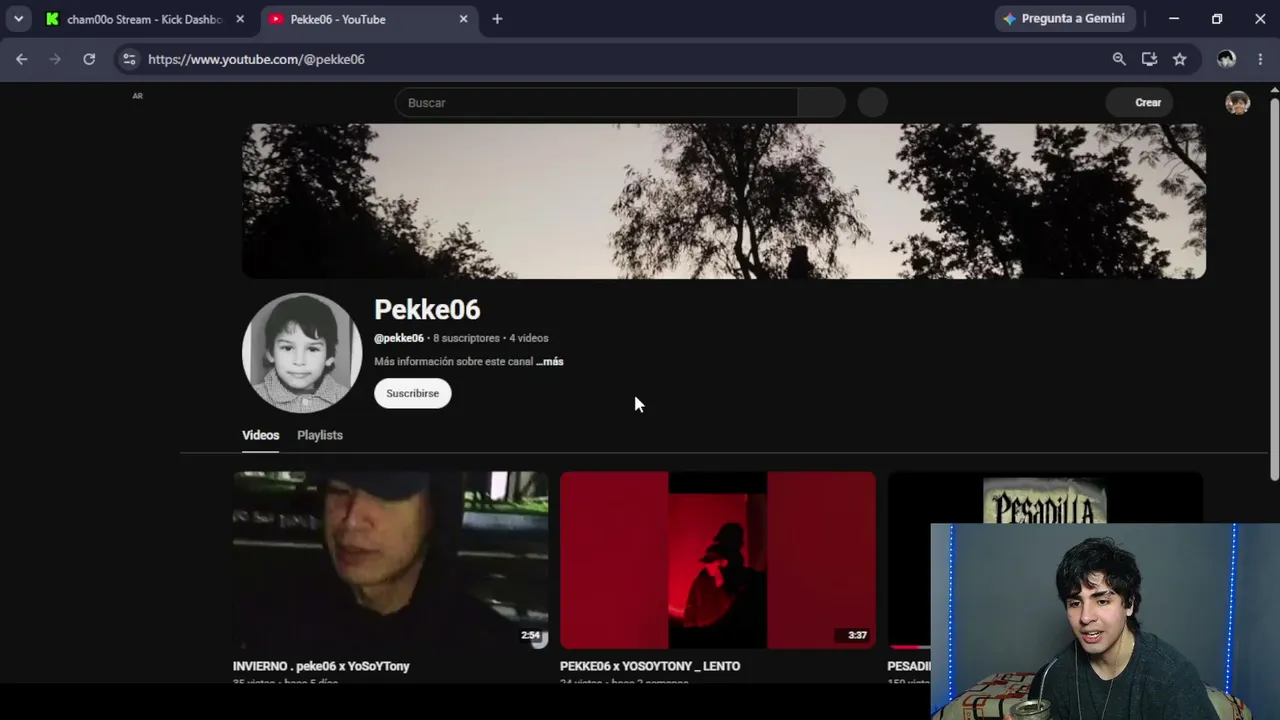Screen dimensions: 1280x720
Task: Select the Pekke06 - YouTube browser tab
Action: coord(368,19)
